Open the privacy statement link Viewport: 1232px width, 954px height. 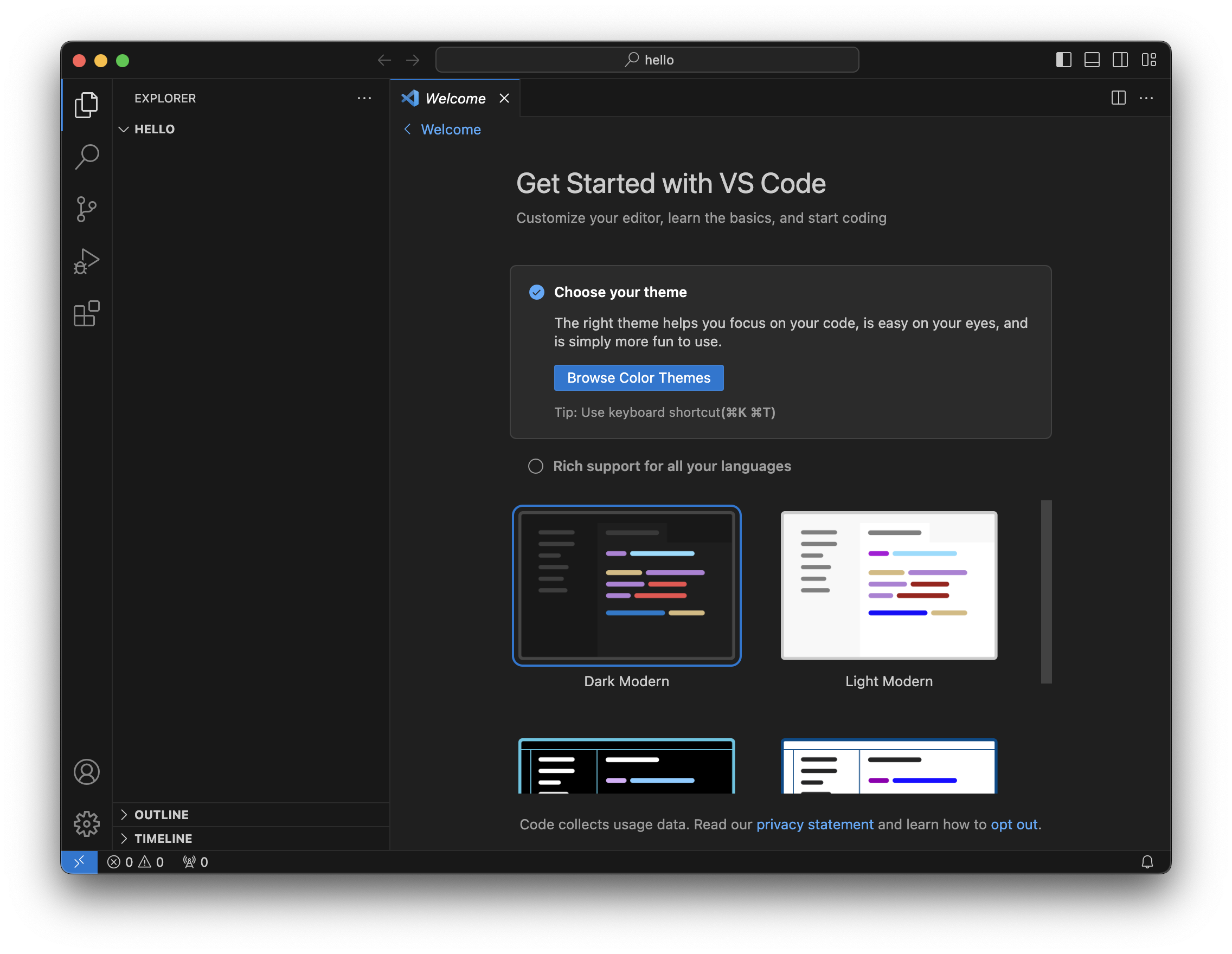[814, 824]
